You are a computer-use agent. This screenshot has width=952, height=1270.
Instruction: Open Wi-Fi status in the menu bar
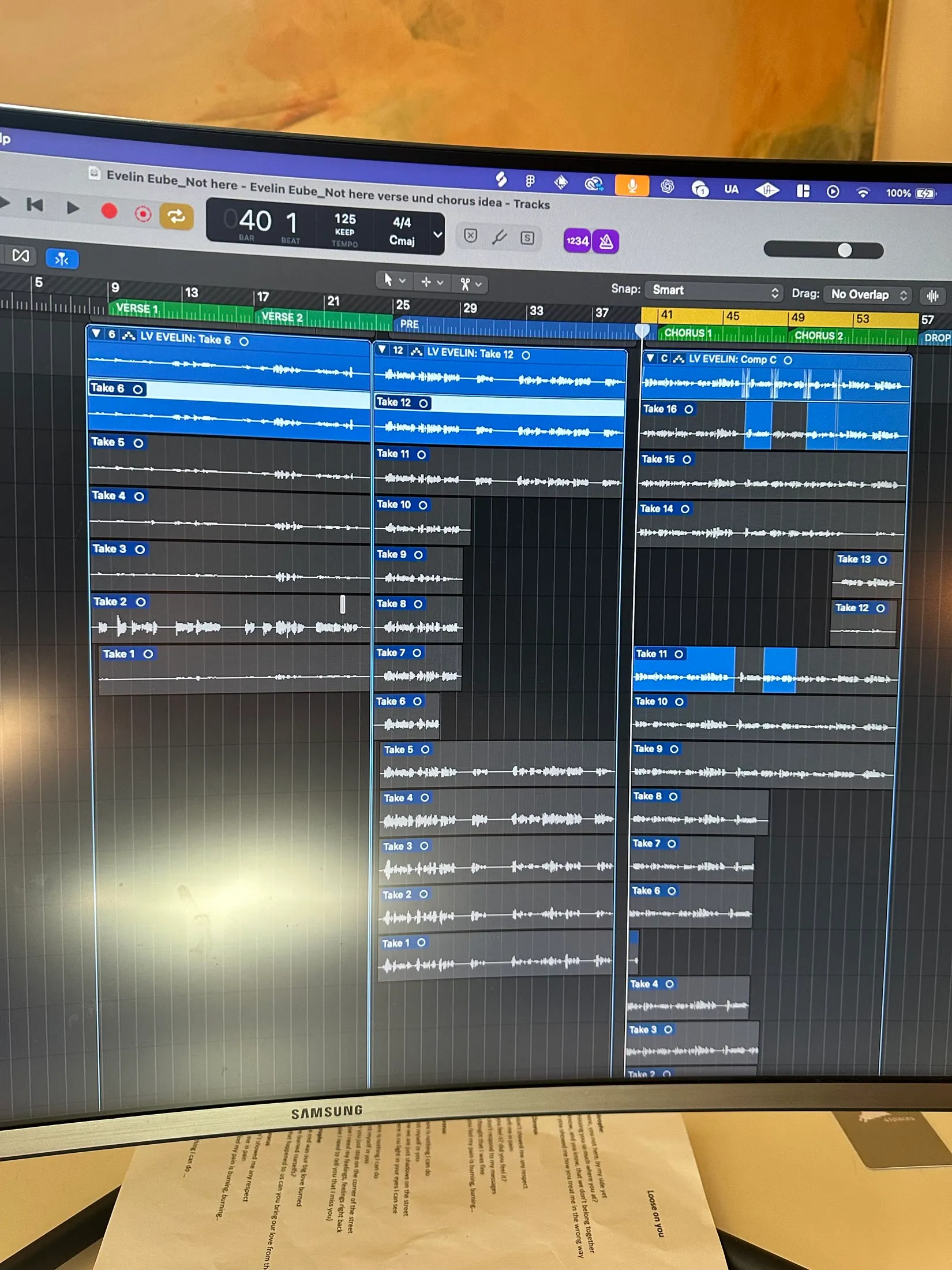pyautogui.click(x=863, y=192)
